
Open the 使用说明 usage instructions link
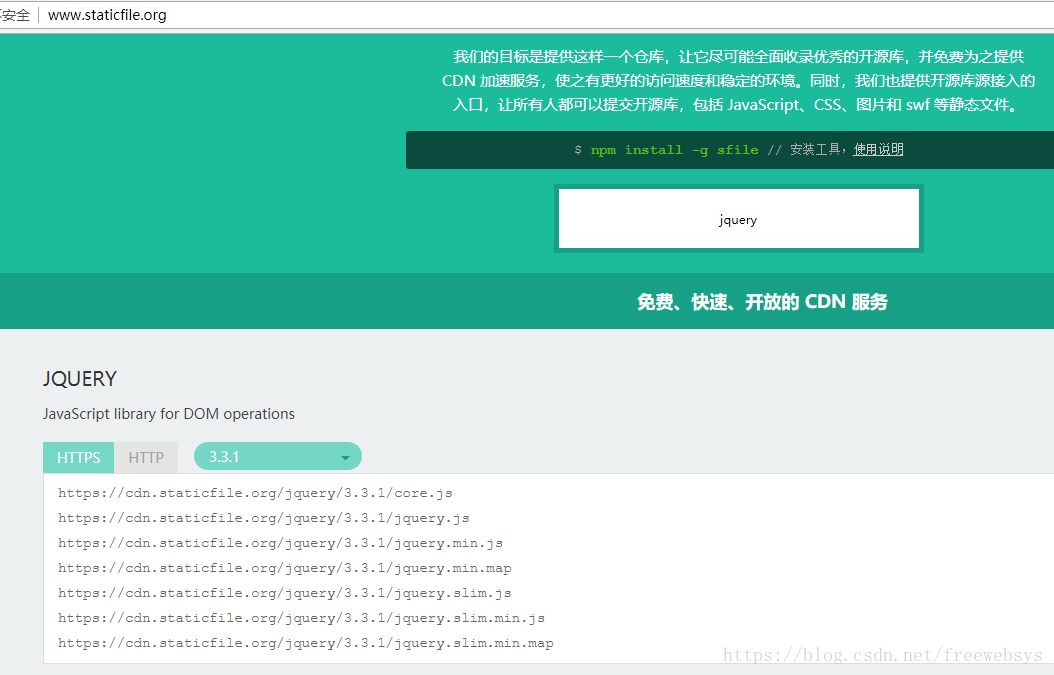pos(878,149)
